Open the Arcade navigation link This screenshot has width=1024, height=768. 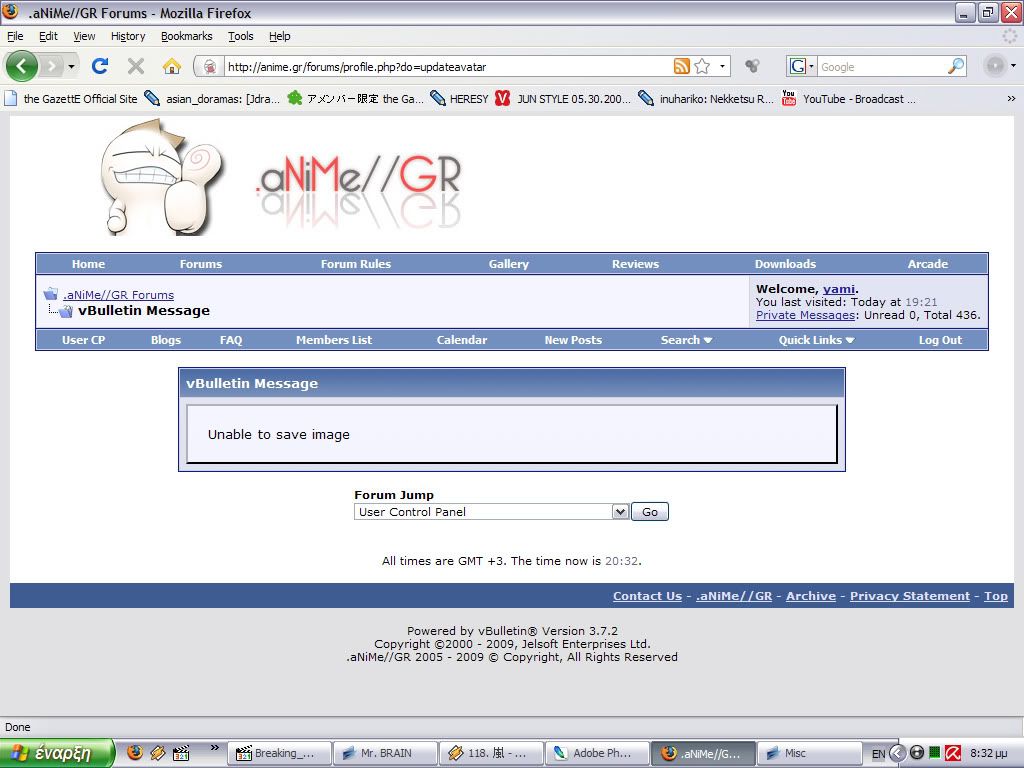[x=927, y=264]
